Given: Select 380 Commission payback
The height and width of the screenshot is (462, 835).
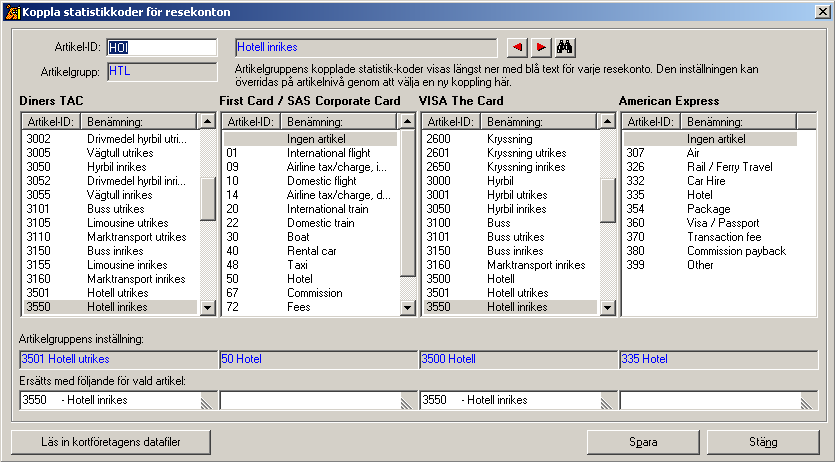Looking at the screenshot, I should click(x=710, y=251).
